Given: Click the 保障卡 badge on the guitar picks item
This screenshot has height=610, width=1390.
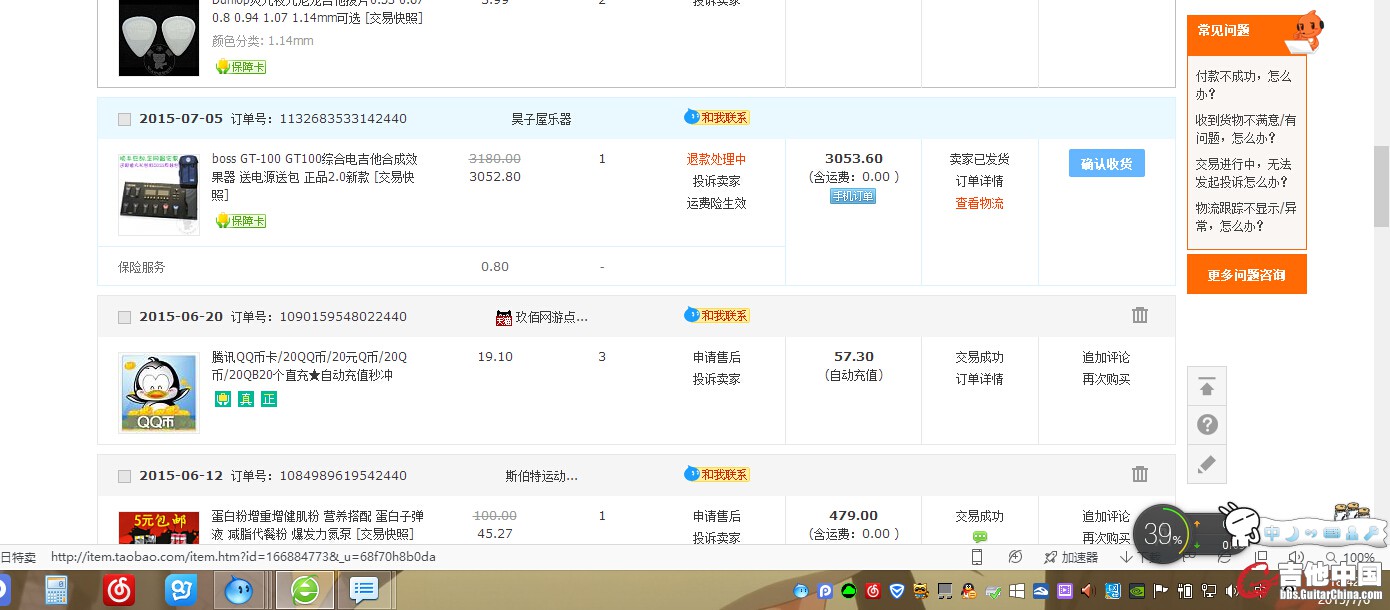Looking at the screenshot, I should (241, 67).
